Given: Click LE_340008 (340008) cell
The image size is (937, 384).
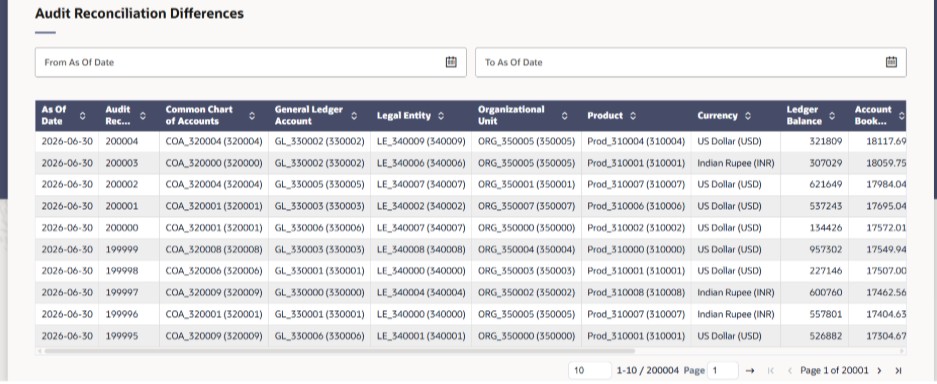Looking at the screenshot, I should coord(421,249).
